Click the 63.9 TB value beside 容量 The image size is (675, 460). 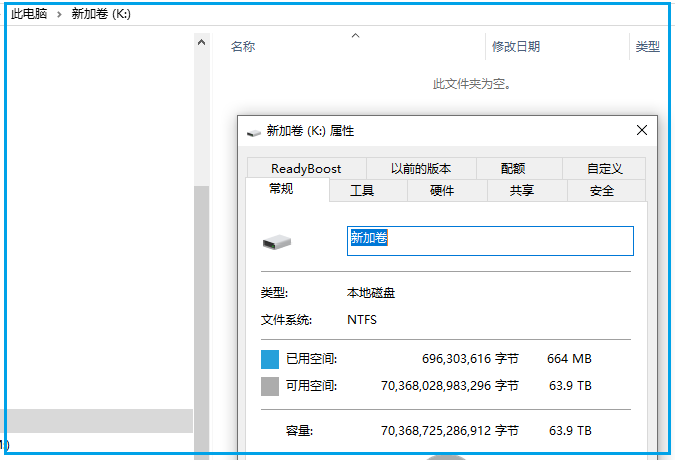(570, 431)
